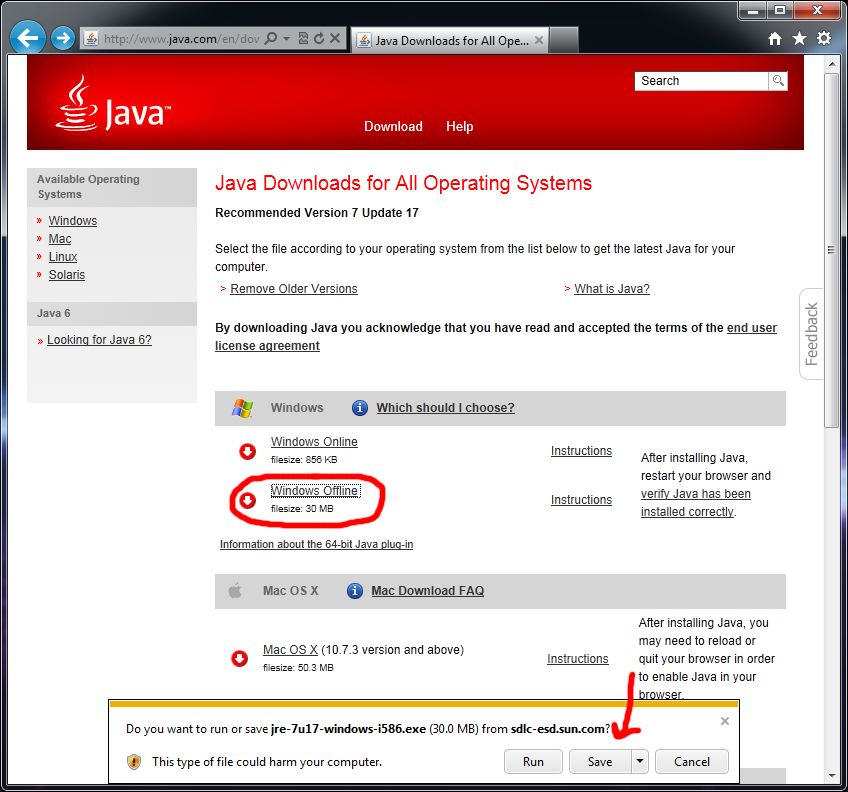
Task: Expand the Save button dropdown arrow
Action: (640, 762)
